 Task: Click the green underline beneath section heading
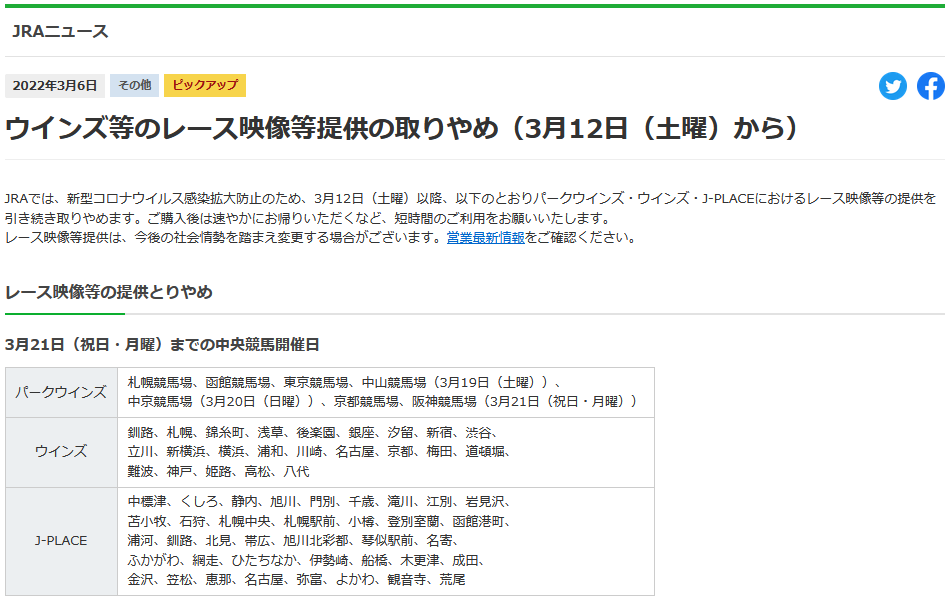click(x=65, y=314)
